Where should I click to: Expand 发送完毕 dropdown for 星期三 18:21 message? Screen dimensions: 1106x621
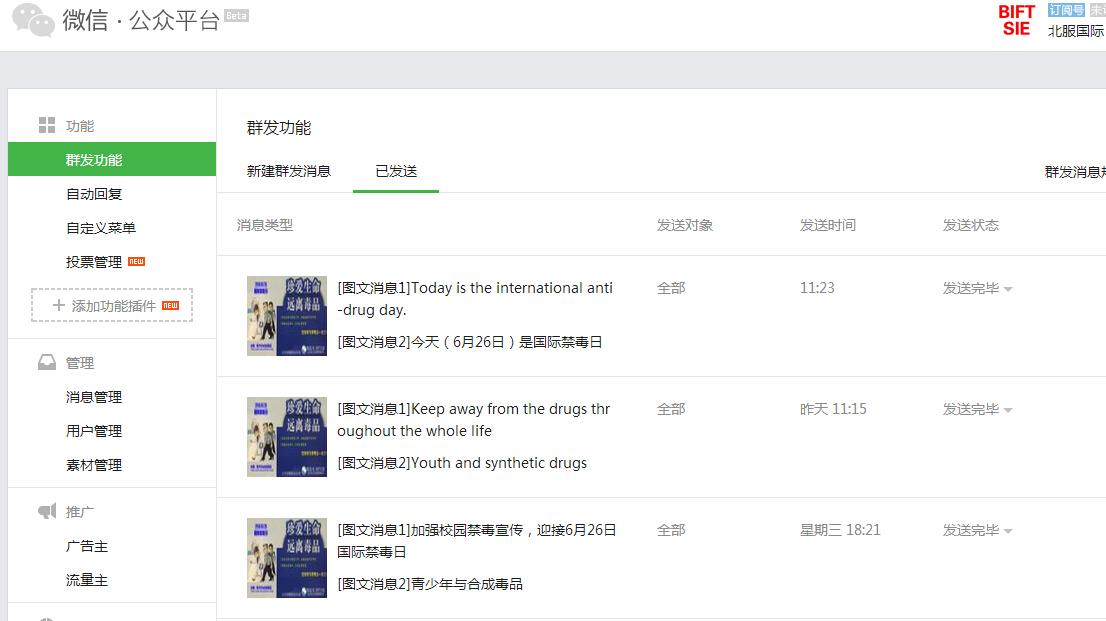click(1008, 531)
